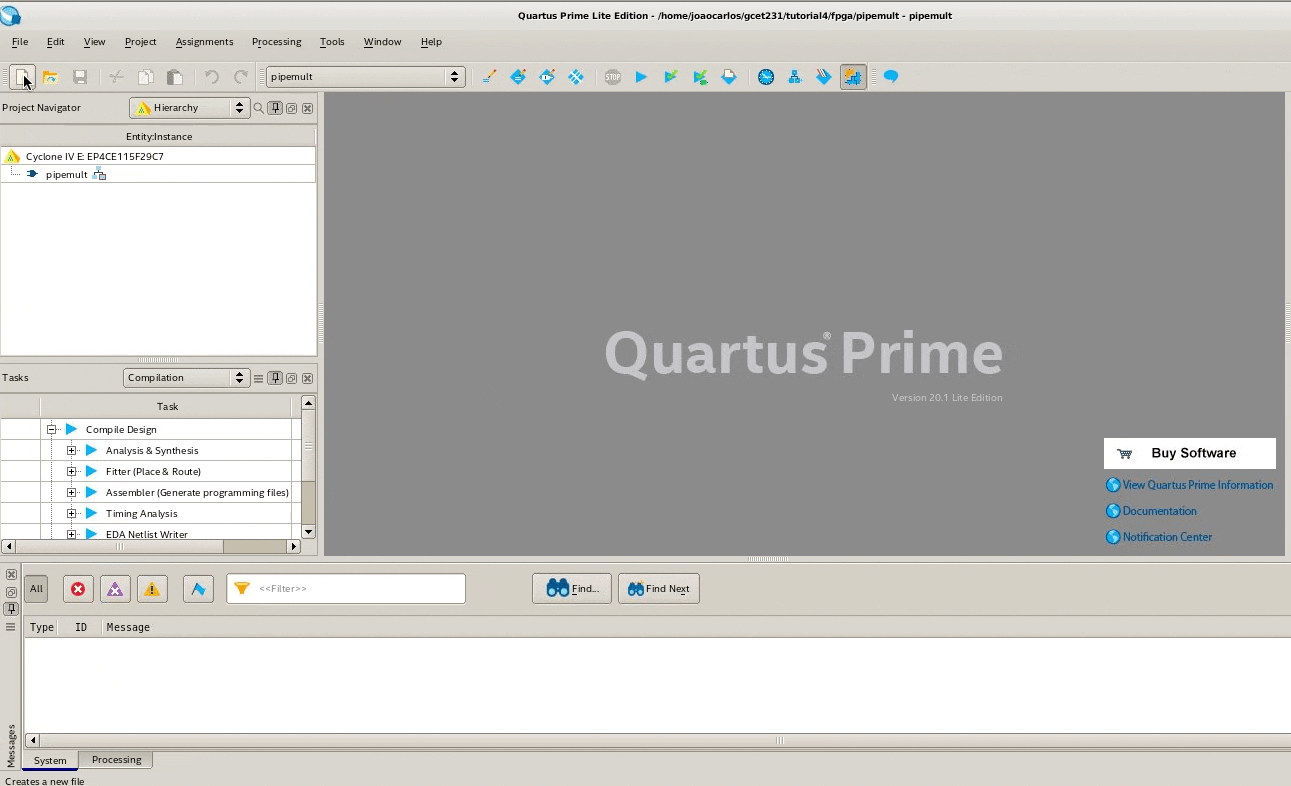Toggle the error messages filter

pyautogui.click(x=78, y=589)
